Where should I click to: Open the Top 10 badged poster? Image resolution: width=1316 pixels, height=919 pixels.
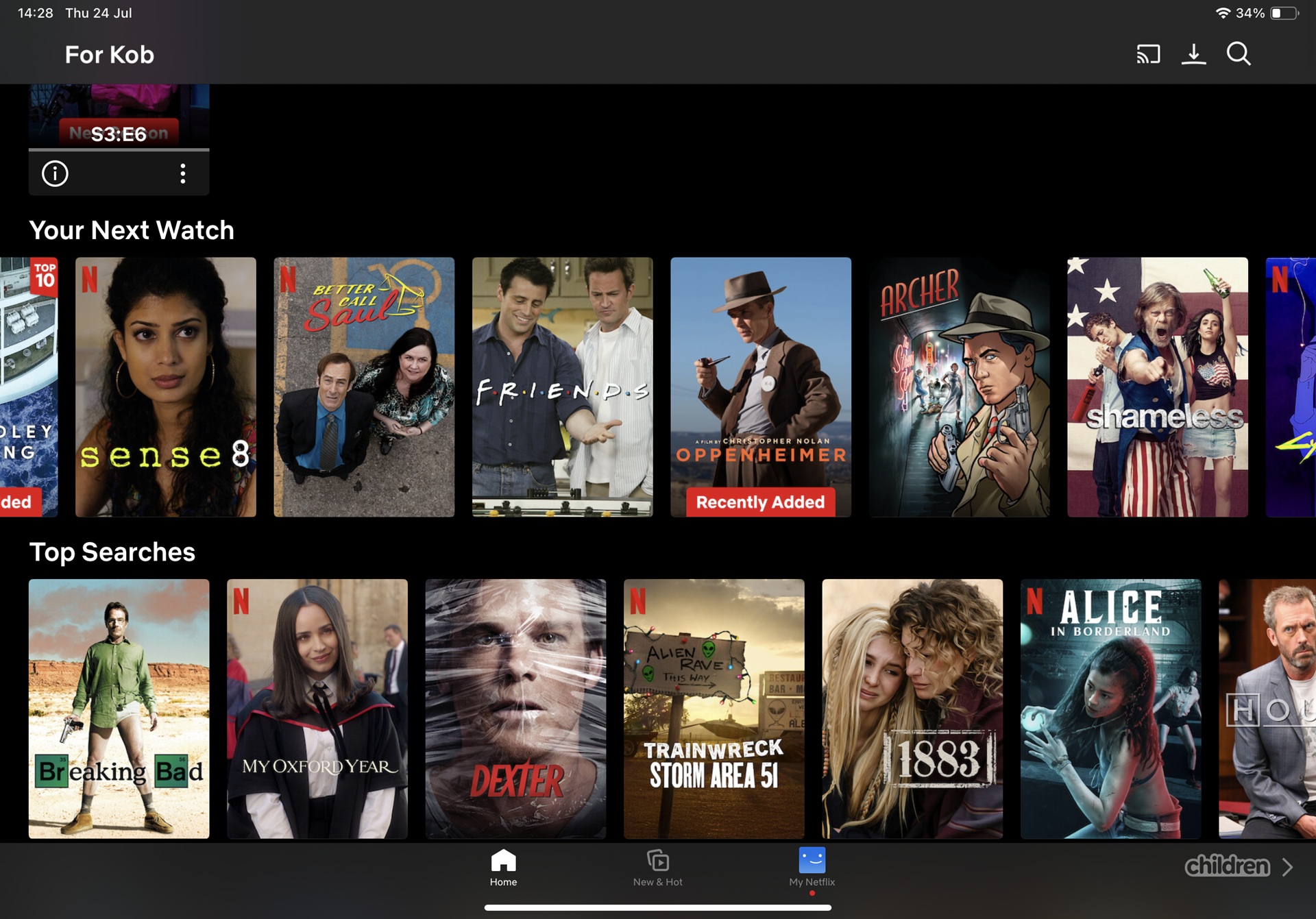pos(29,387)
